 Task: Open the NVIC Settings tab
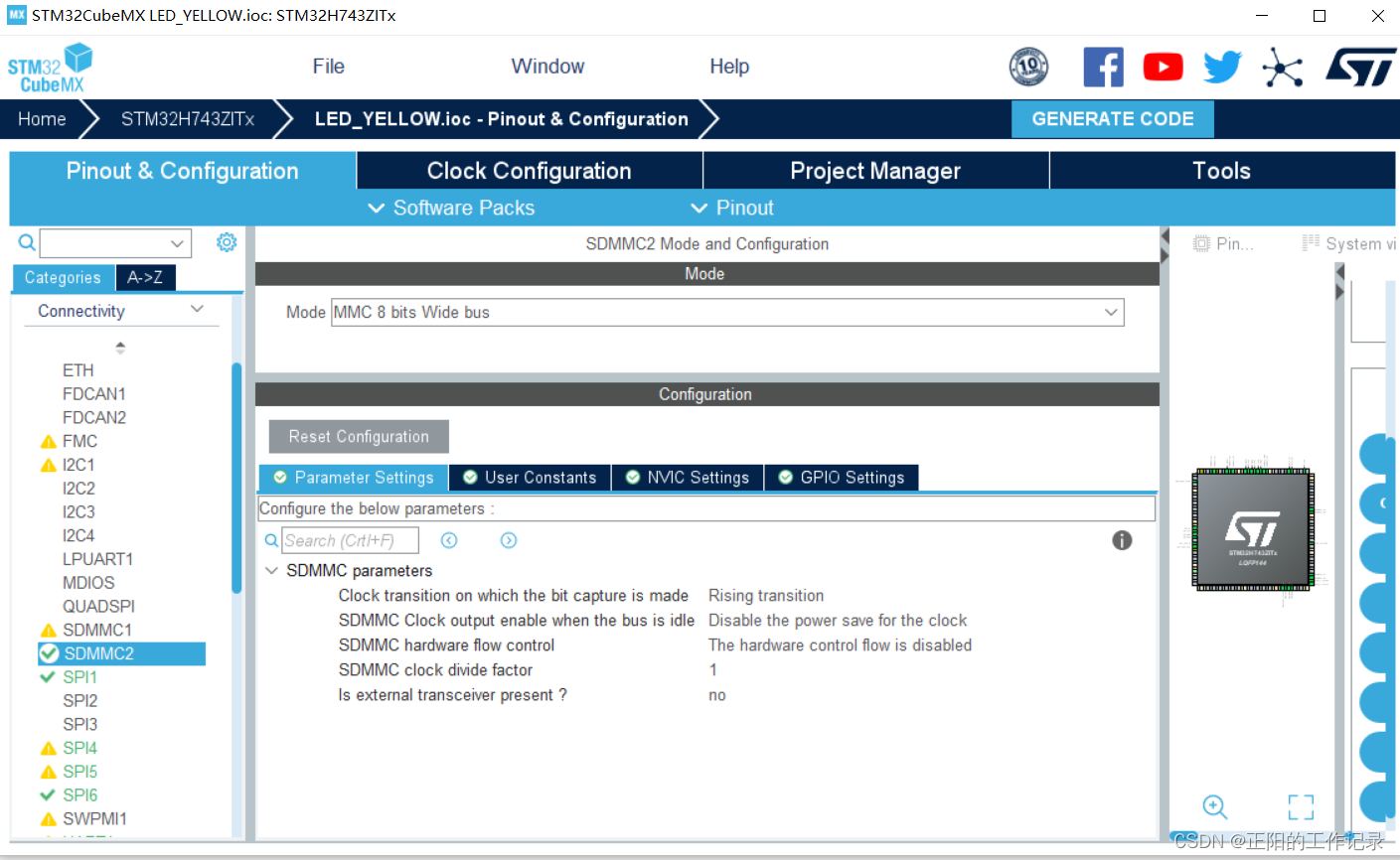[x=688, y=478]
